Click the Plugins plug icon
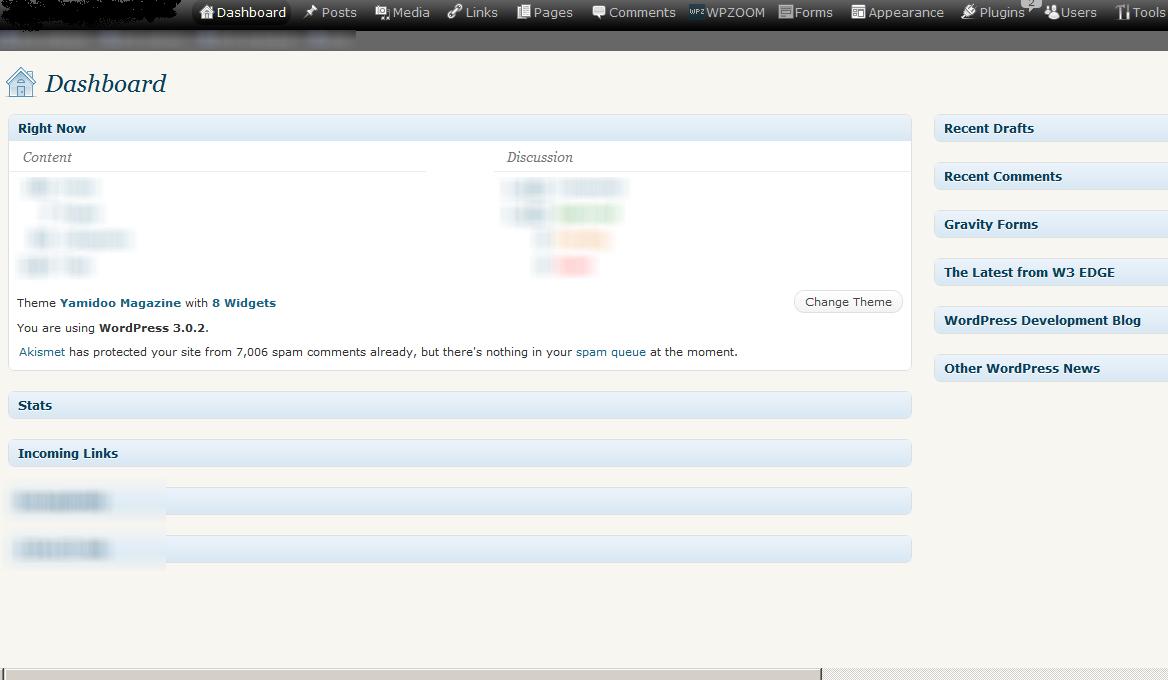The height and width of the screenshot is (680, 1168). tap(968, 12)
